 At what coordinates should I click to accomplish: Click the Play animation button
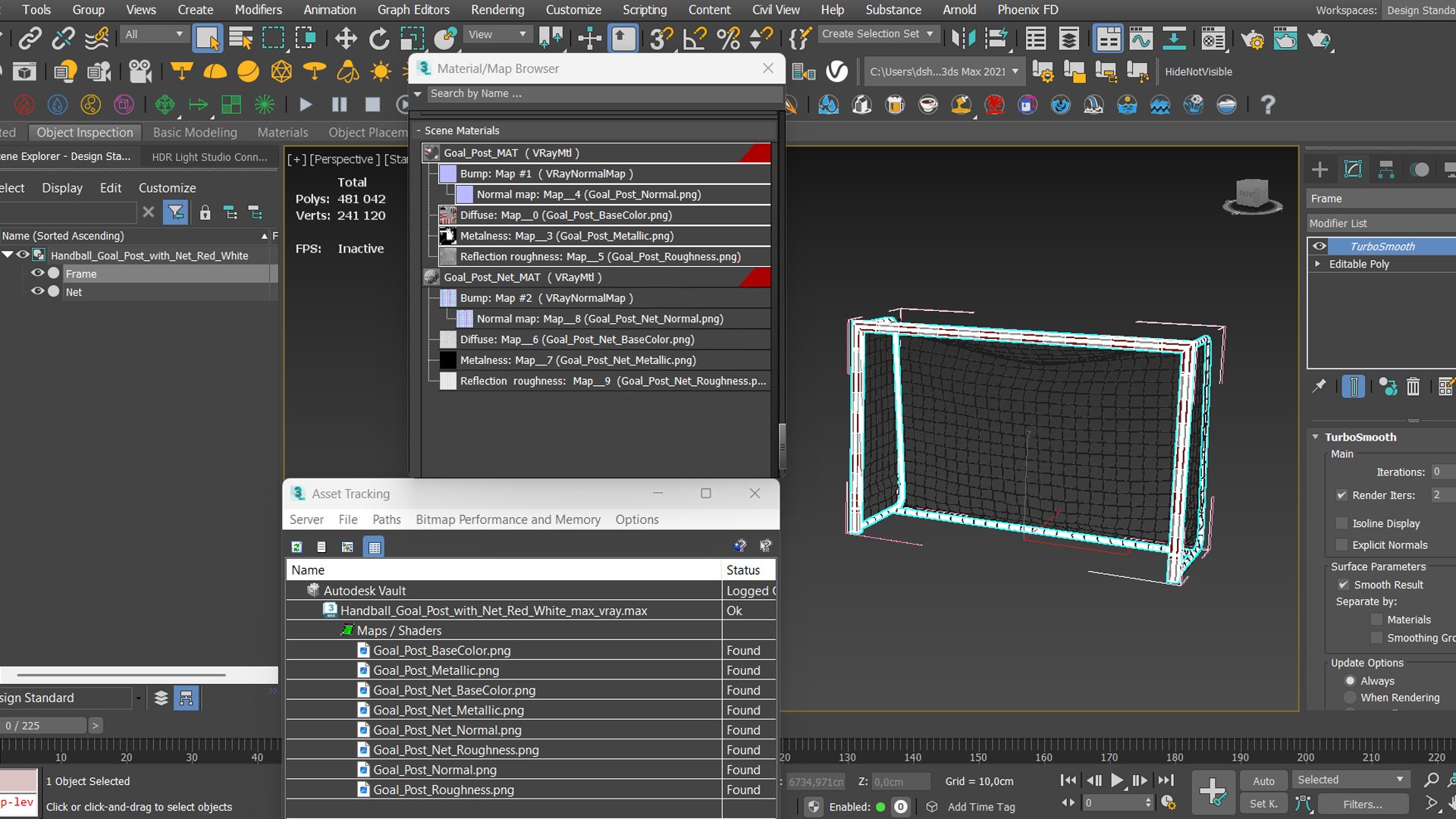pyautogui.click(x=1117, y=780)
